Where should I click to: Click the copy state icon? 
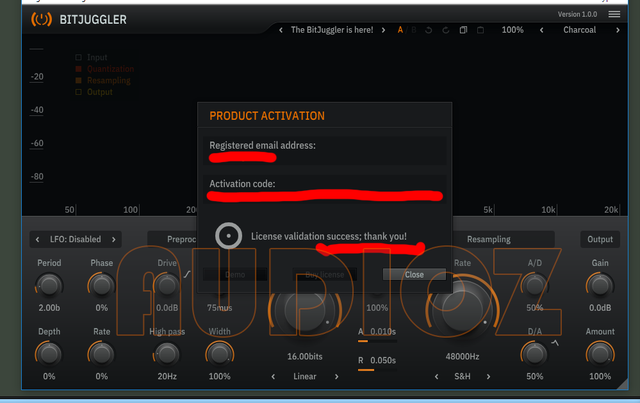tap(463, 30)
